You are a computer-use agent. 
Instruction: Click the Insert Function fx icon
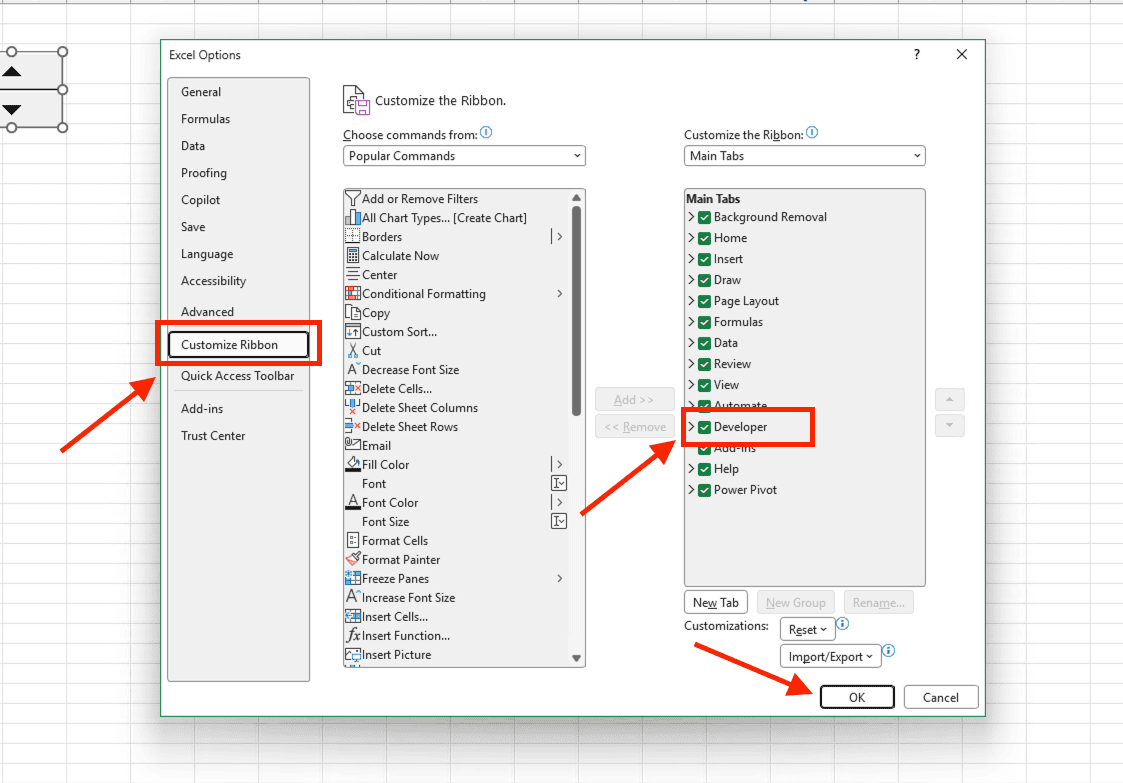pyautogui.click(x=352, y=635)
